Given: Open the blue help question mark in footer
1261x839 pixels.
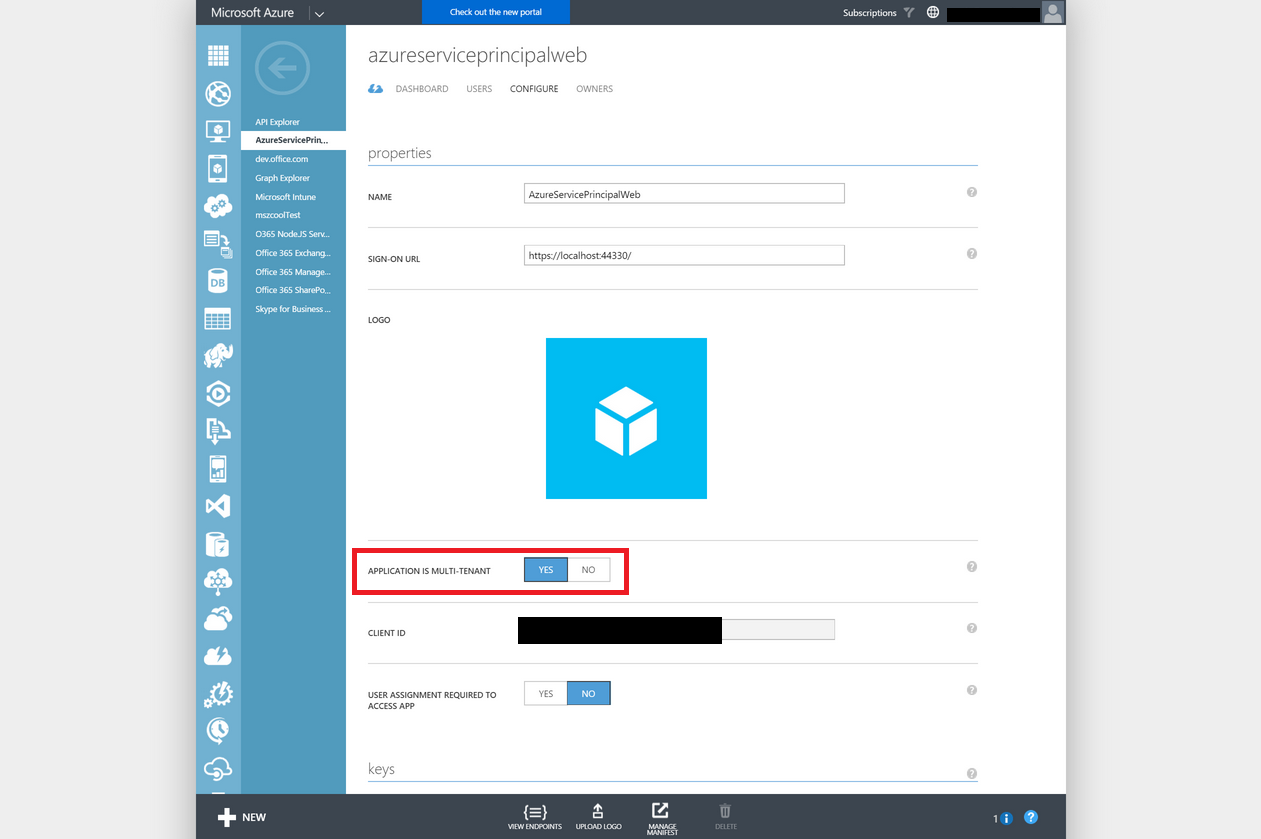Looking at the screenshot, I should point(1031,817).
